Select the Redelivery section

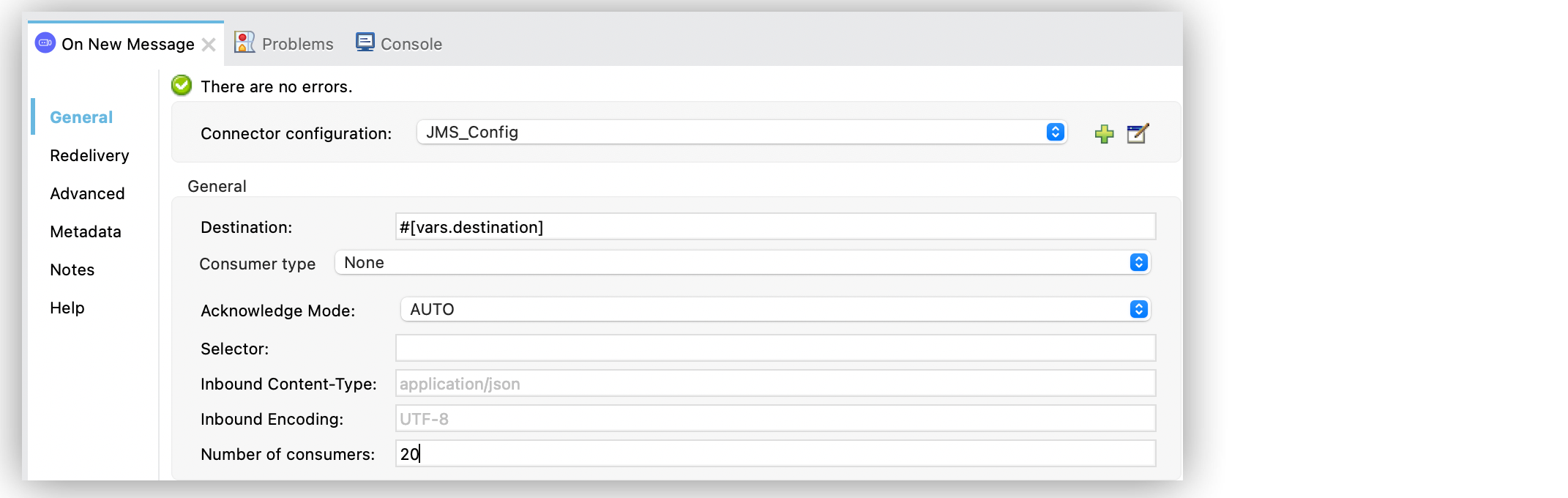89,155
